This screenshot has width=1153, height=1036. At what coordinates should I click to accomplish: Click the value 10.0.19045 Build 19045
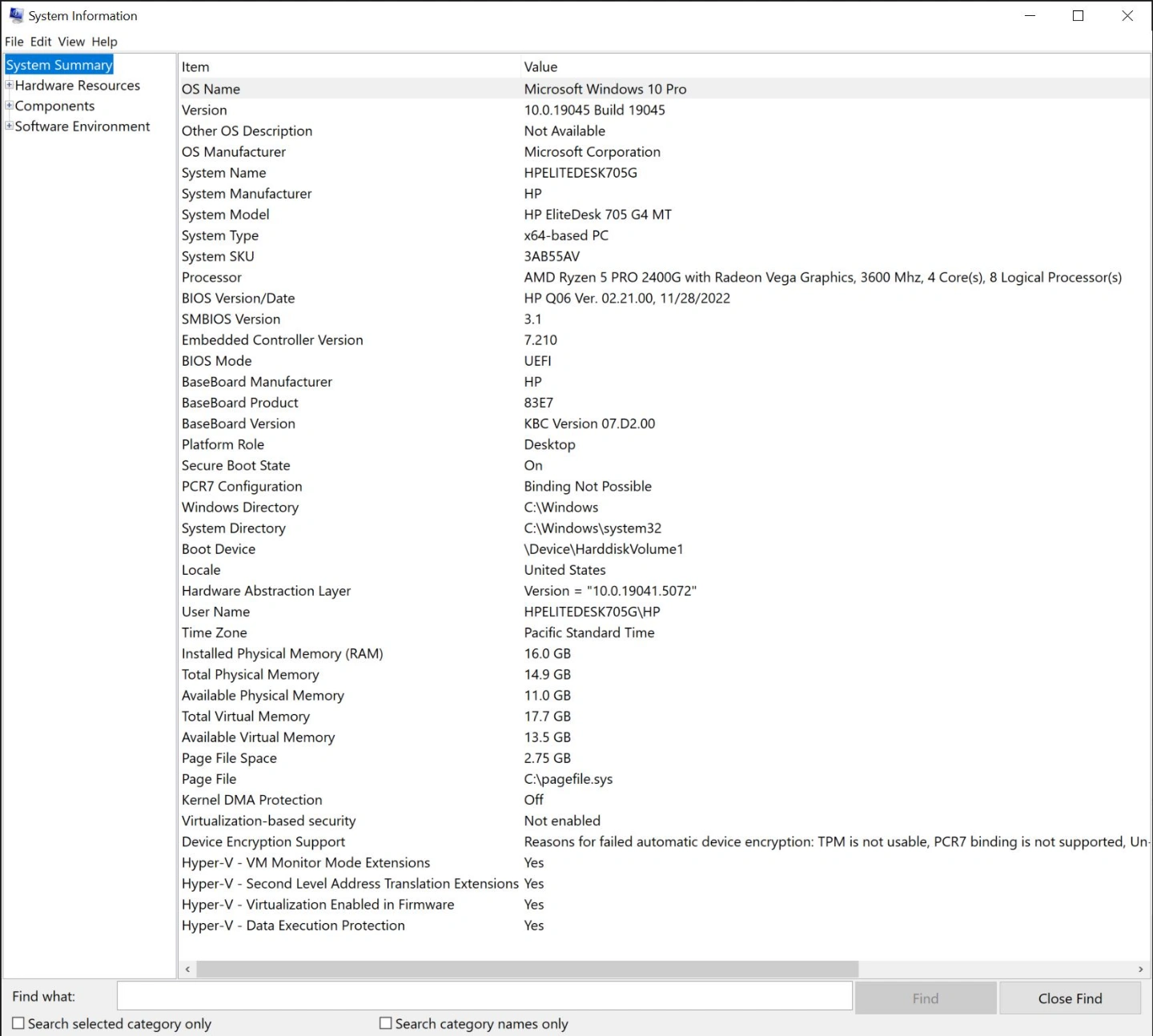click(x=595, y=110)
